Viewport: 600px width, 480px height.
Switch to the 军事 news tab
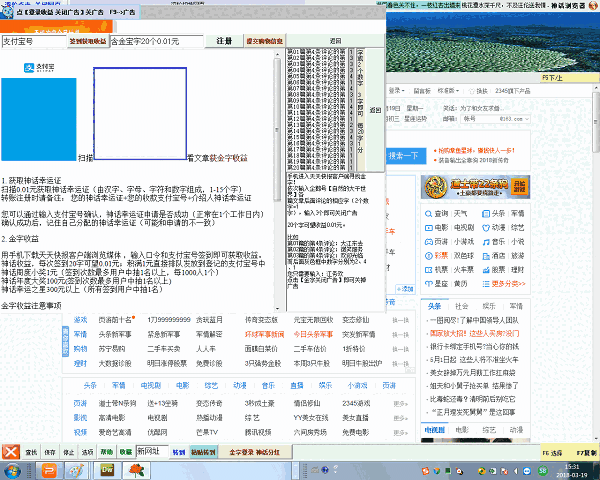click(x=516, y=306)
